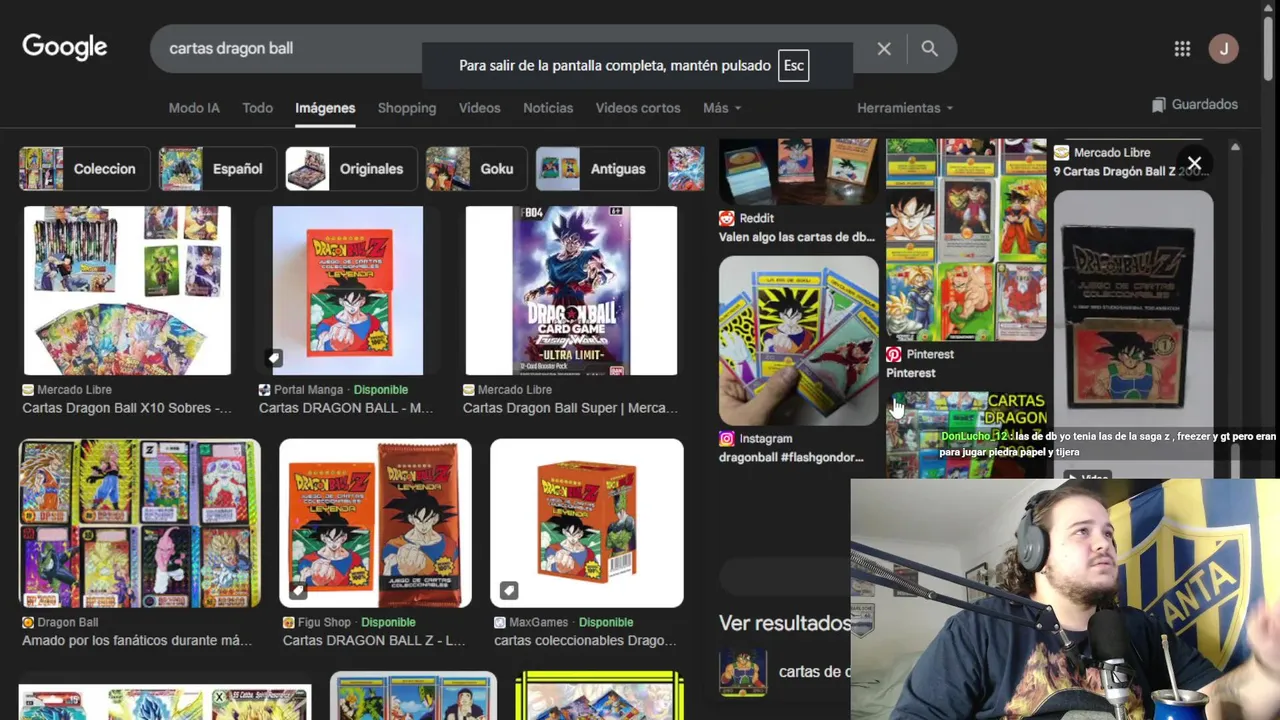Click the preview panel scrollbar up arrow
This screenshot has height=720, width=1280.
(x=1235, y=147)
